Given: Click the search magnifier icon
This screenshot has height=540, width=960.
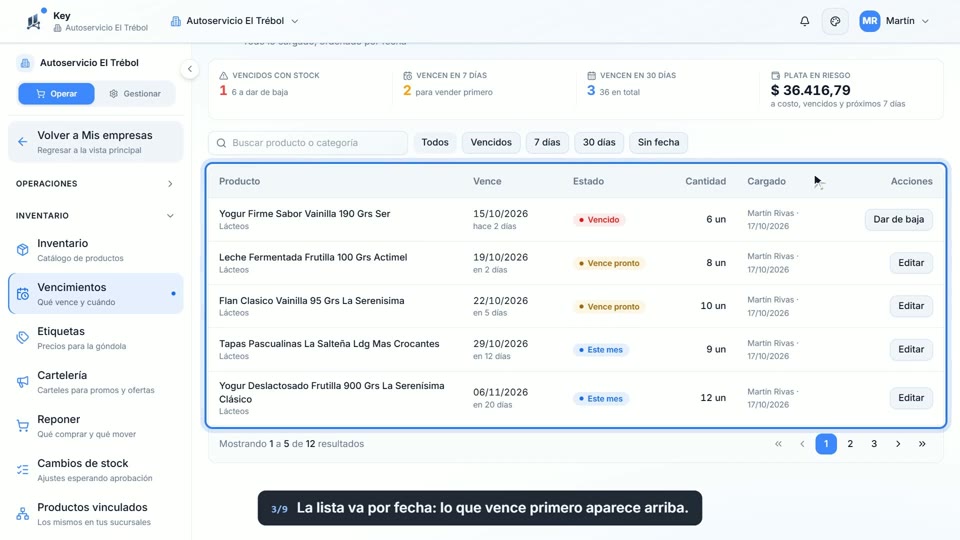Looking at the screenshot, I should click(221, 143).
